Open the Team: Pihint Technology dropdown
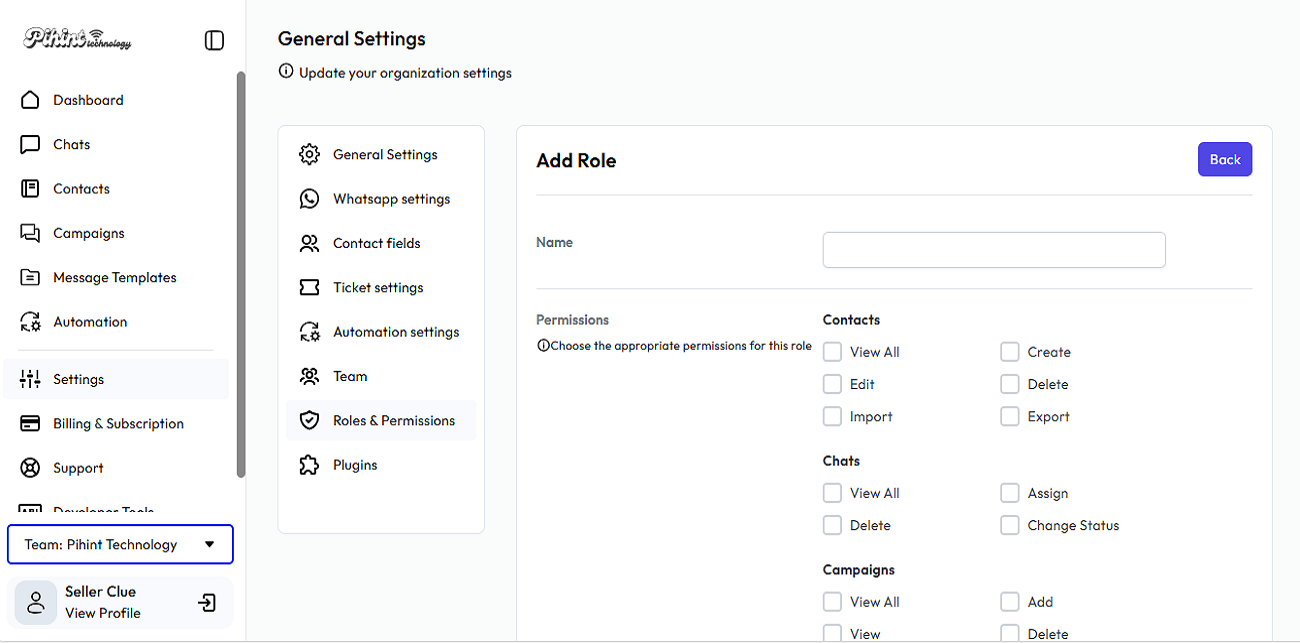The image size is (1300, 643). (x=120, y=545)
